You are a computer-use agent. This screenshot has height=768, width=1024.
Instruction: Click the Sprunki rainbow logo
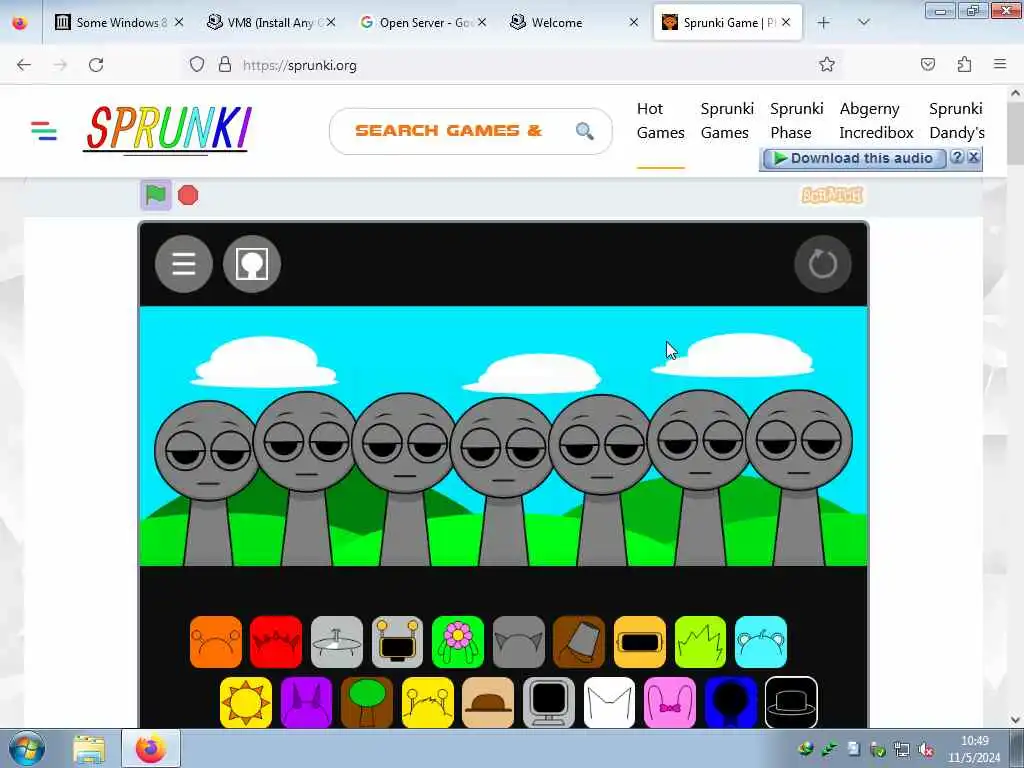[167, 129]
